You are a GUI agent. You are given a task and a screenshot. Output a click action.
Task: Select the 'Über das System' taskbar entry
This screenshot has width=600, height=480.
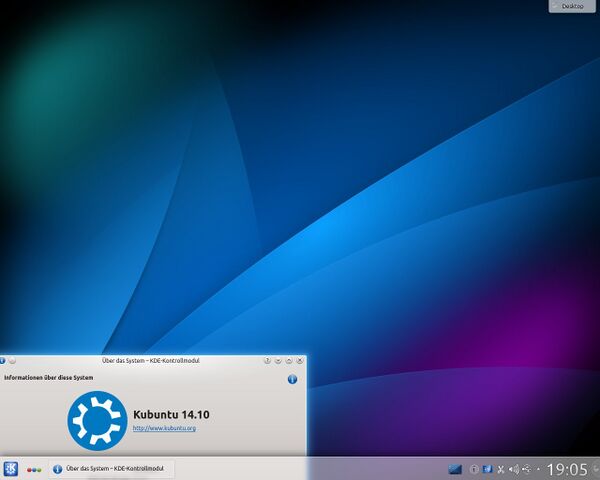[110, 468]
